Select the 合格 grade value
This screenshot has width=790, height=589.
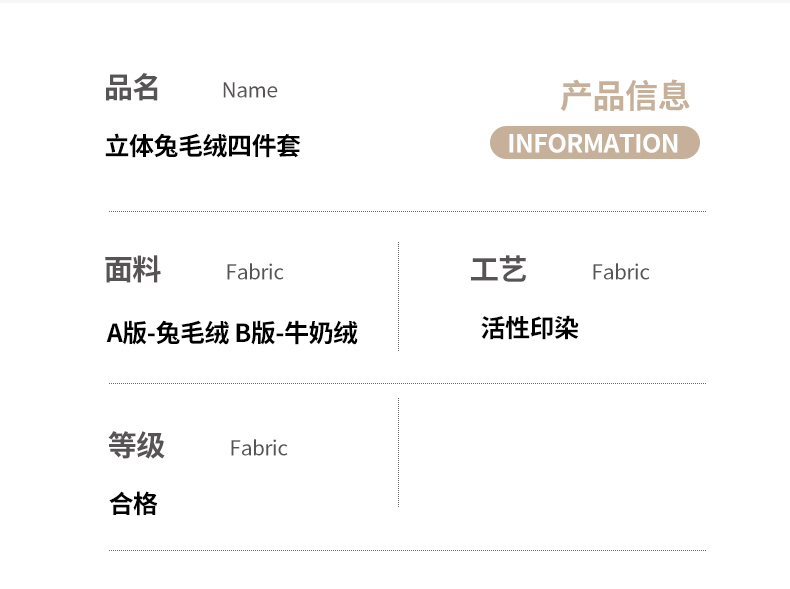134,504
